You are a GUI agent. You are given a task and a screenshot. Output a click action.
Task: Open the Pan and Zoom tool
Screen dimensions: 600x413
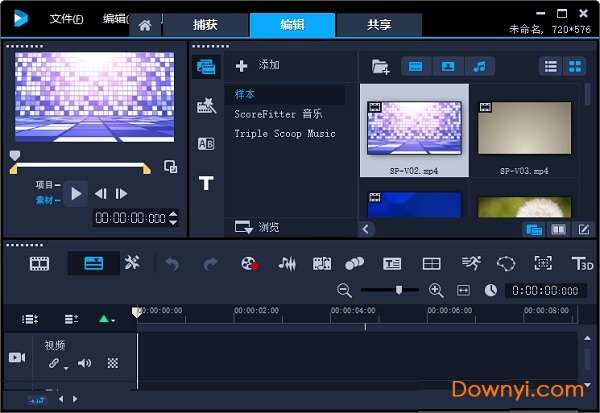click(543, 263)
